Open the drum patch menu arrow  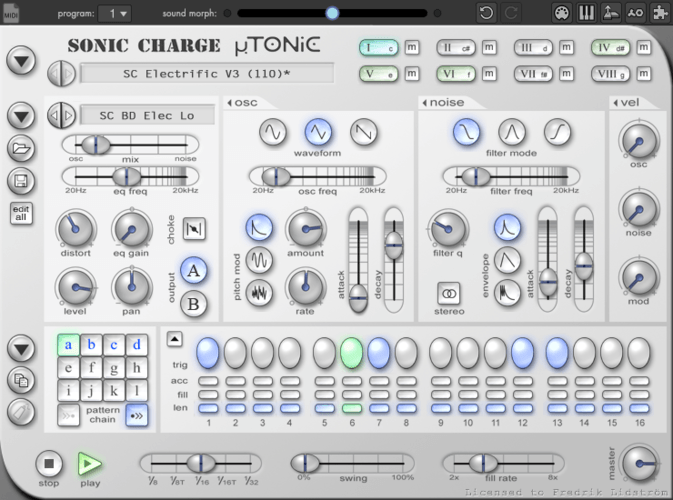(x=21, y=116)
